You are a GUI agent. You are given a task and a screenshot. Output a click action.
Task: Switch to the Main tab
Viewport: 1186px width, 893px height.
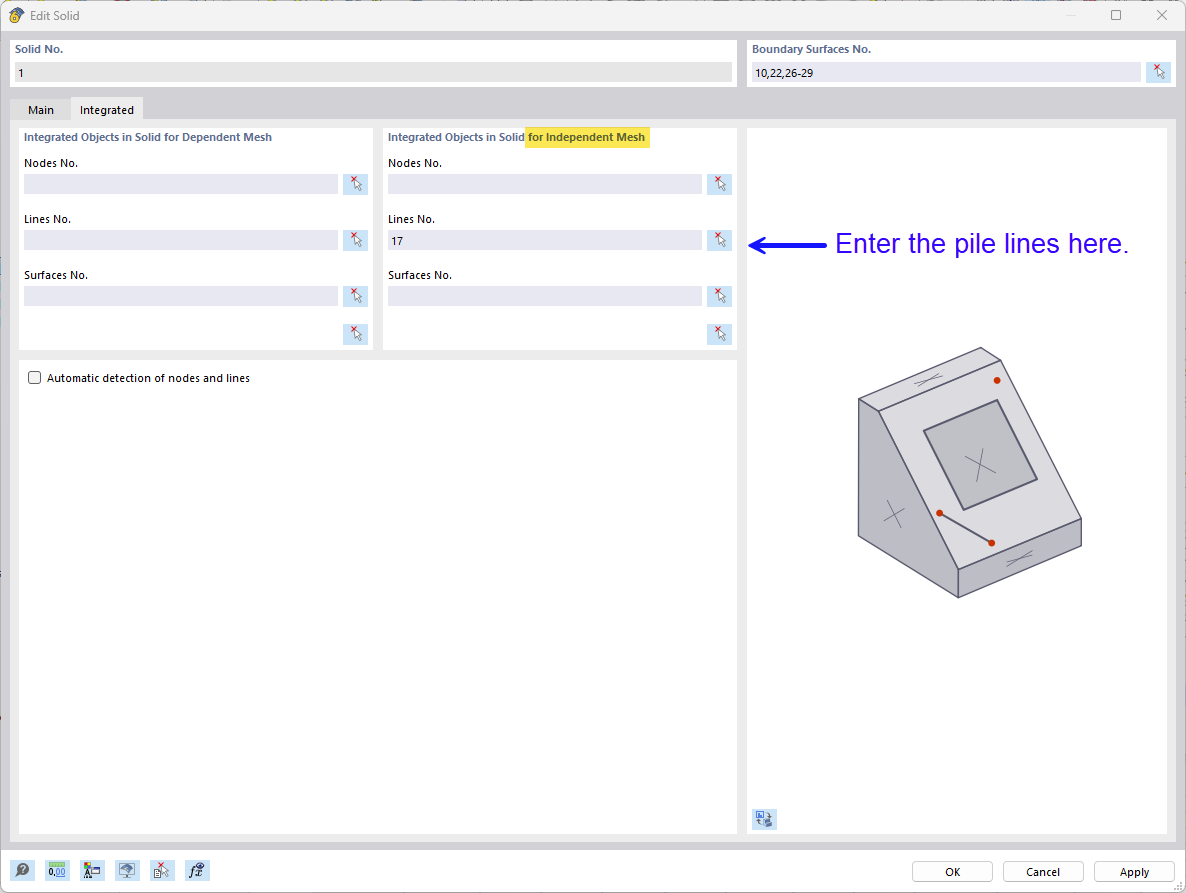pos(41,109)
